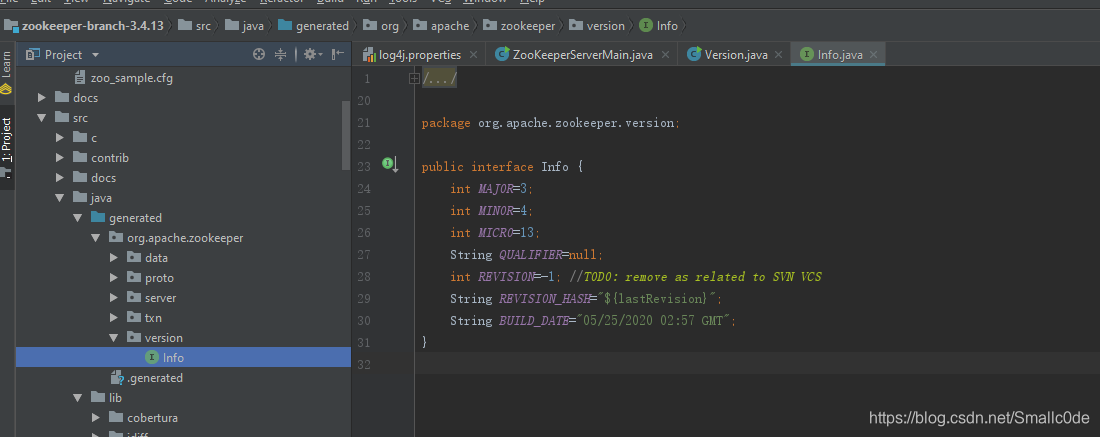This screenshot has width=1100, height=437.
Task: Click the collapse all icon in Project panel
Action: (x=281, y=54)
